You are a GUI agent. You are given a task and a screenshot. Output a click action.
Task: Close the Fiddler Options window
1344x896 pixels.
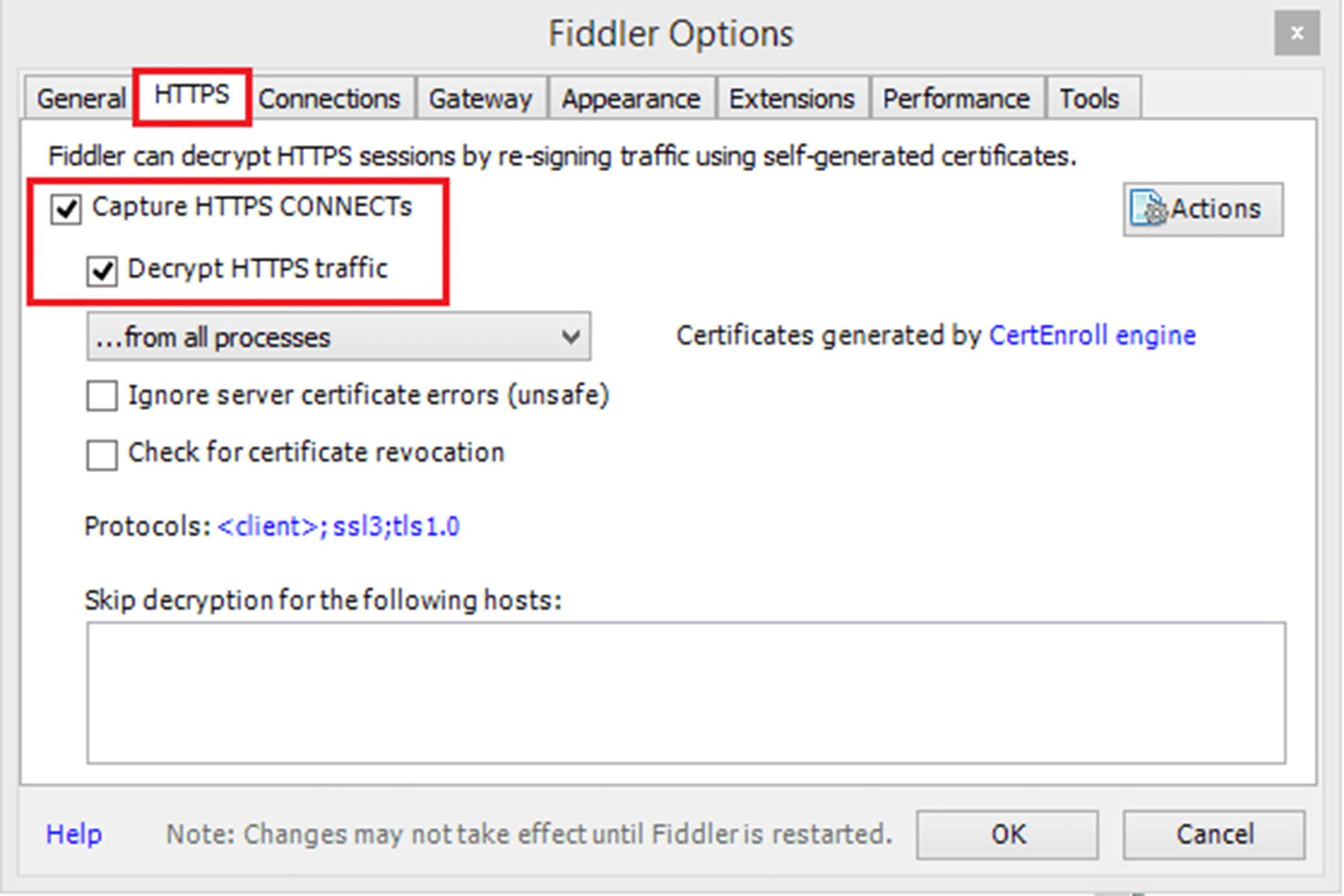(1297, 33)
